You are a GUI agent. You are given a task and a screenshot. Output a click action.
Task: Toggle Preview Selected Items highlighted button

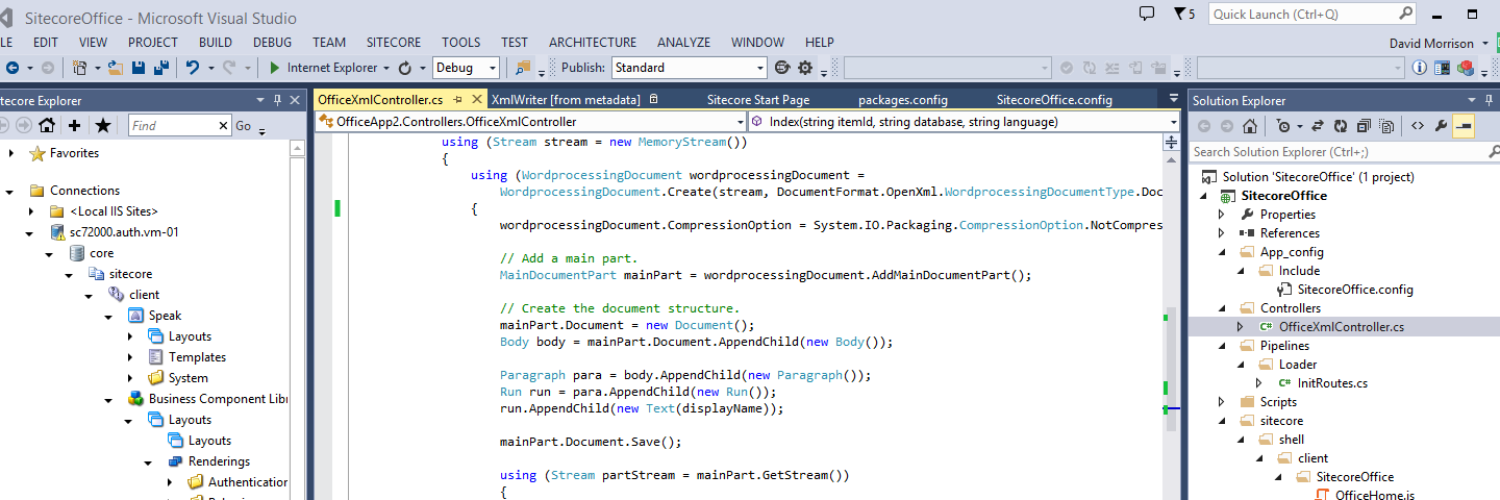(x=1464, y=126)
